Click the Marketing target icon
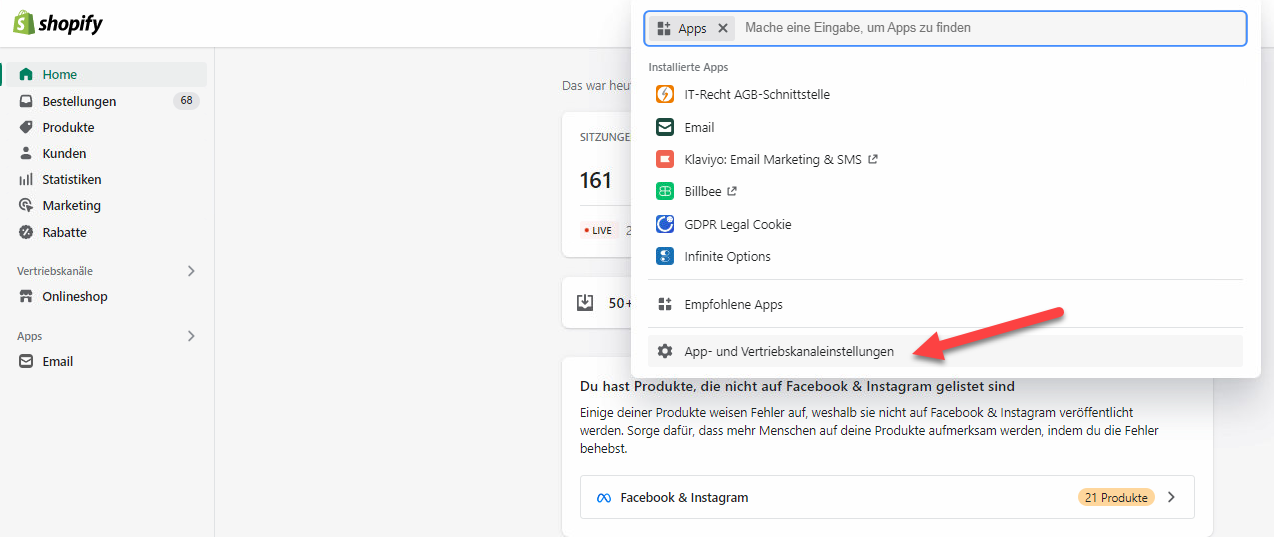1274x537 pixels. coord(26,205)
